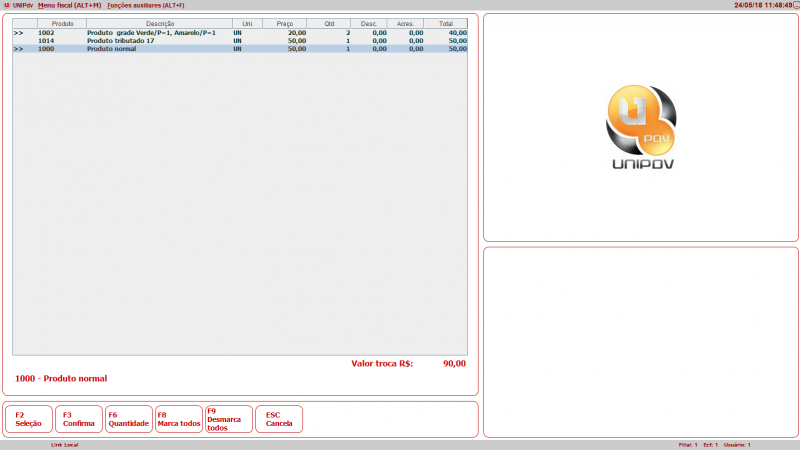Click the Link Local status bar entry
Screen dimensions: 800x450
pos(64,445)
